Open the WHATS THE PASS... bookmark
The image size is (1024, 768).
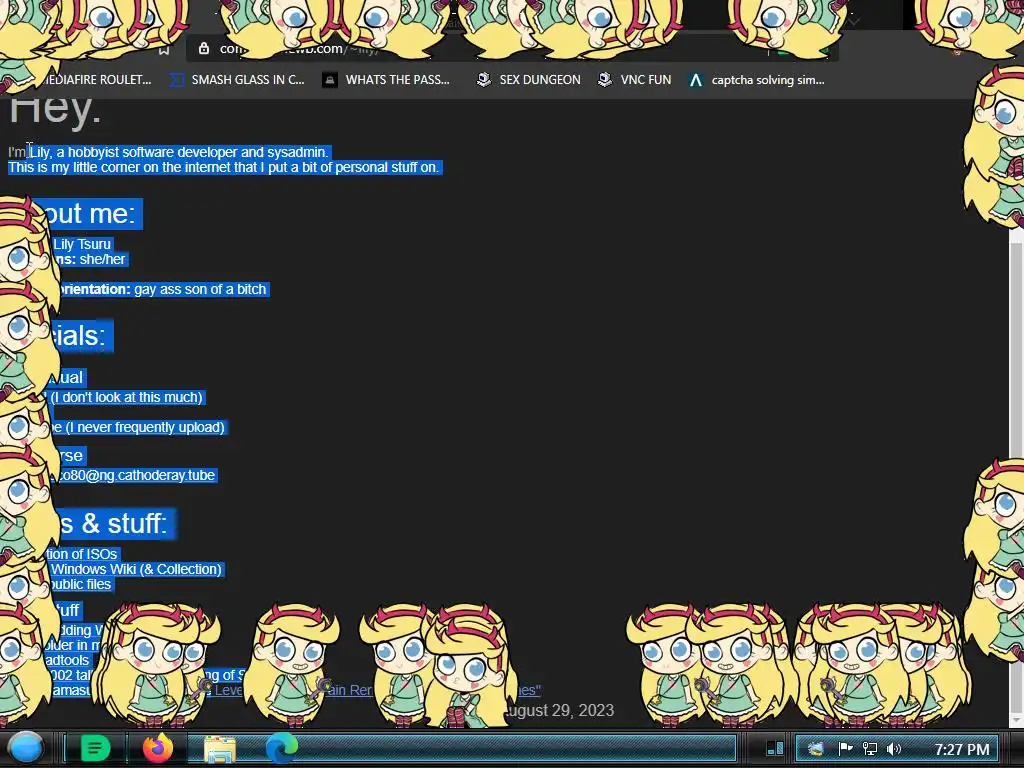pos(387,80)
